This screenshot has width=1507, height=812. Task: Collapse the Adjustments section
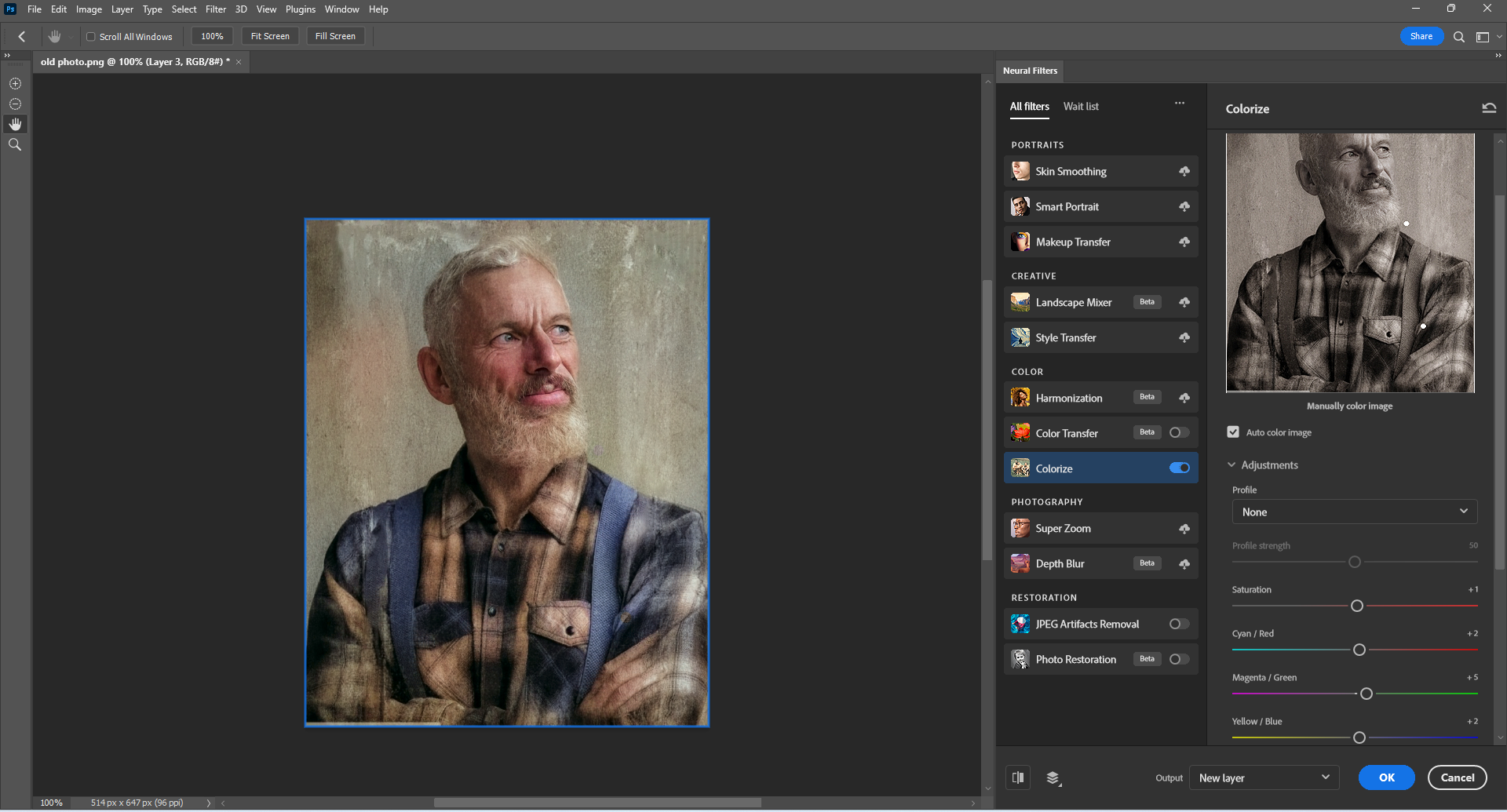[1232, 465]
